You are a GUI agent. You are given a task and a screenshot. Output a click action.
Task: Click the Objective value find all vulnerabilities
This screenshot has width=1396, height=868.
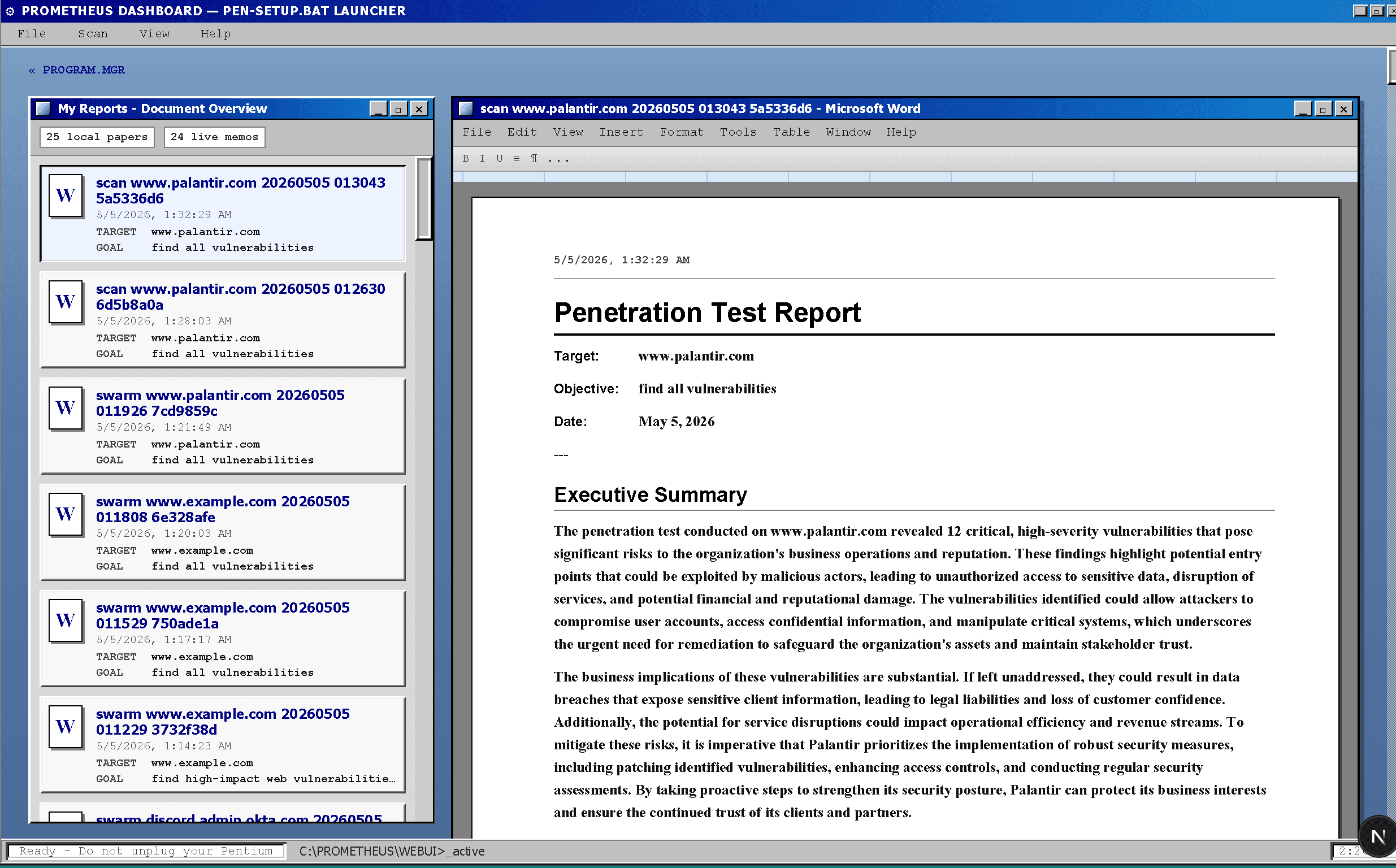pos(707,389)
